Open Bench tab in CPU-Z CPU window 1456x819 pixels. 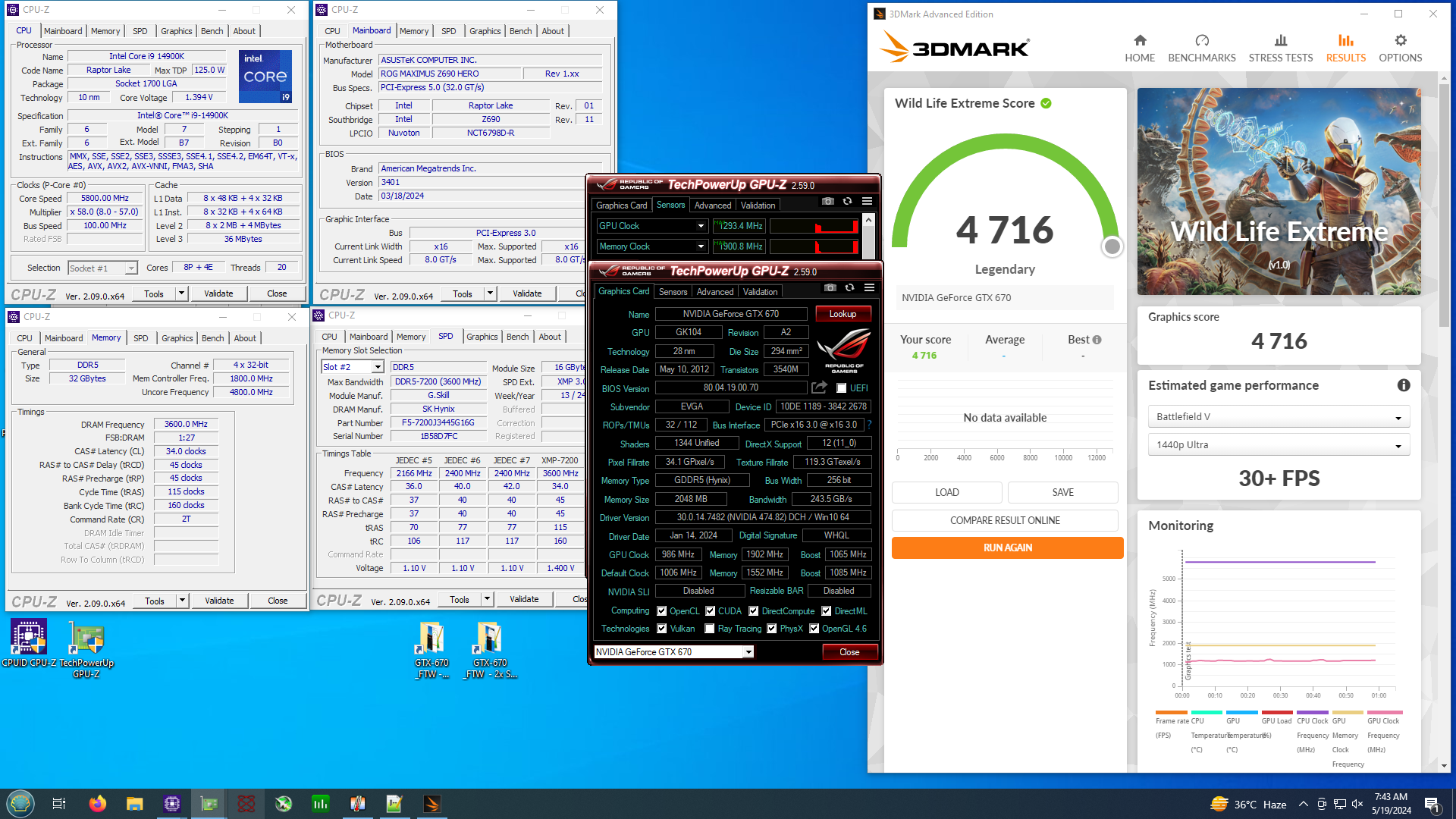(212, 31)
